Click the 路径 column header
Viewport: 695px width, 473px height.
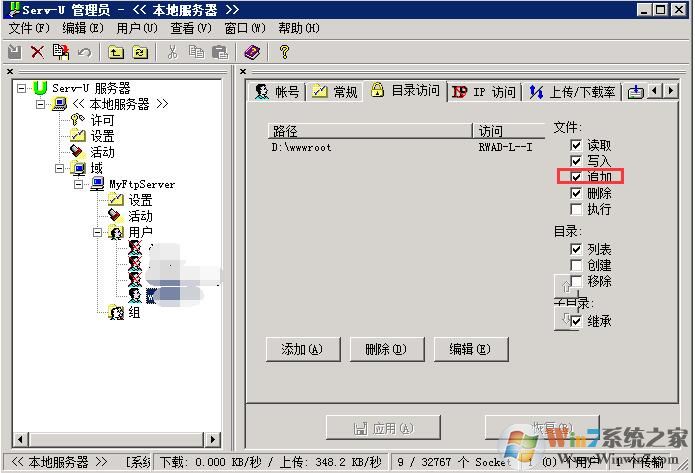[x=370, y=131]
